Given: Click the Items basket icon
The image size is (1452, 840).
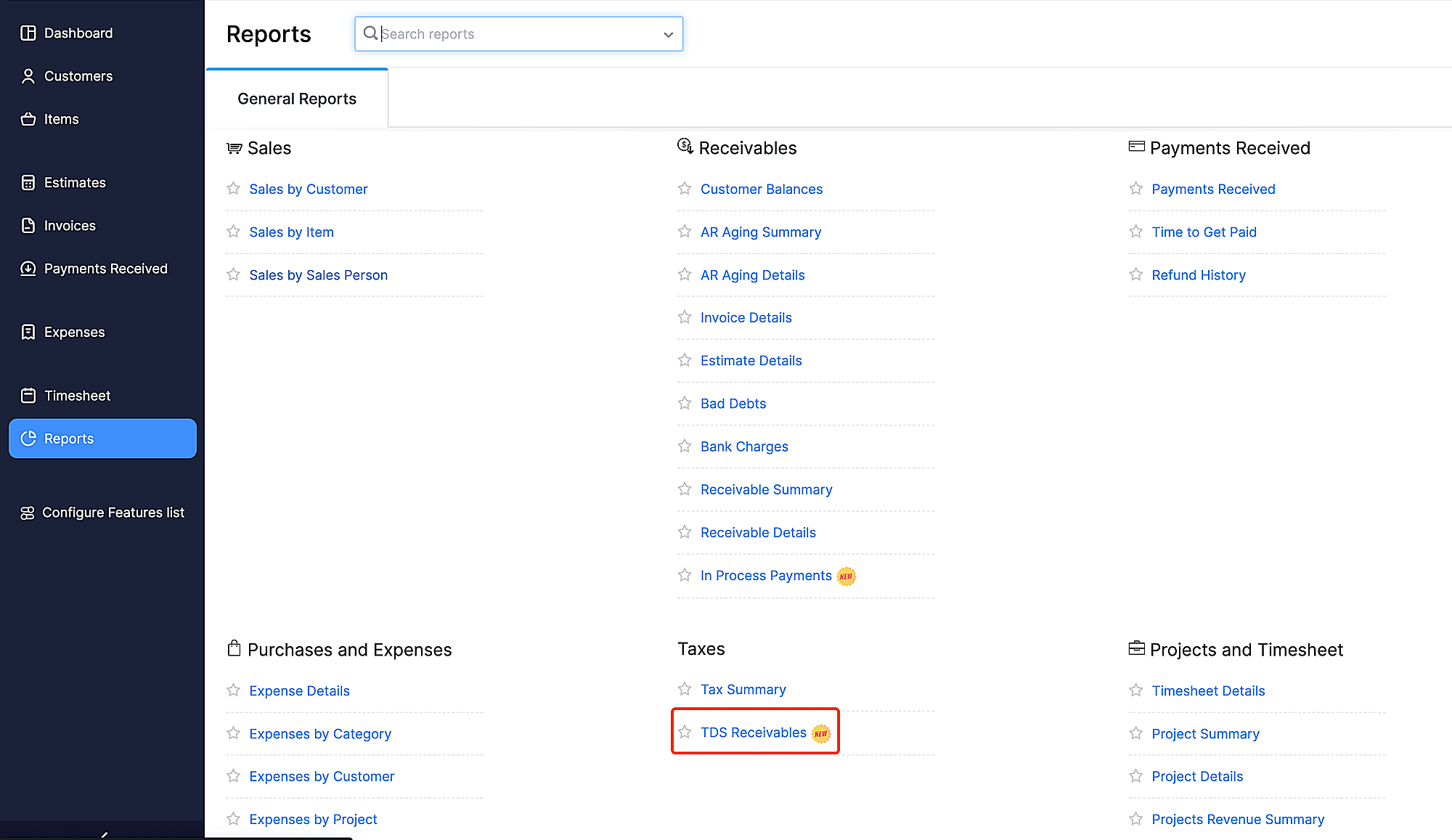Looking at the screenshot, I should point(28,119).
